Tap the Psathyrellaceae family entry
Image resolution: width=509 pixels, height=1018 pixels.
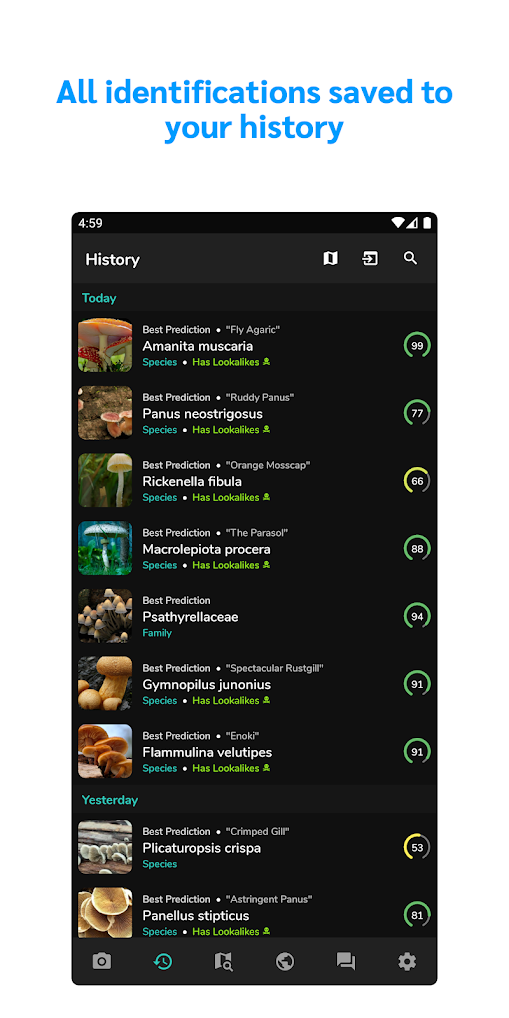click(x=254, y=616)
